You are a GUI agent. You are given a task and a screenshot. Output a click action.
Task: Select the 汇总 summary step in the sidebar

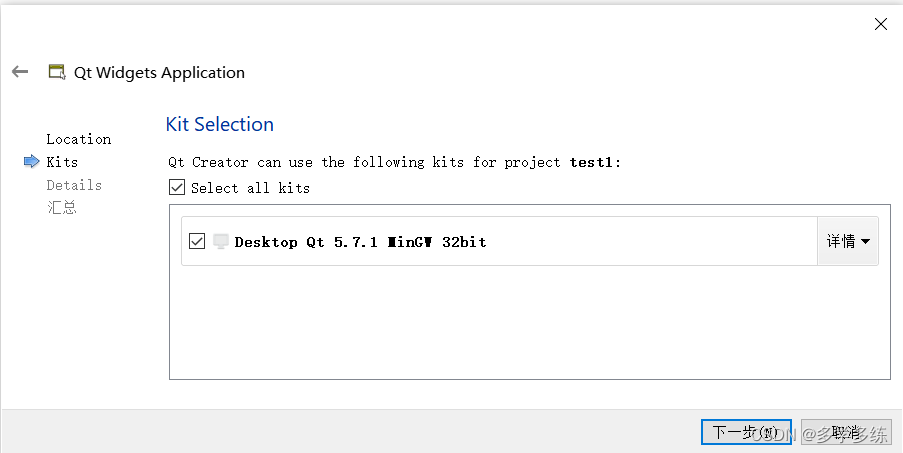62,208
